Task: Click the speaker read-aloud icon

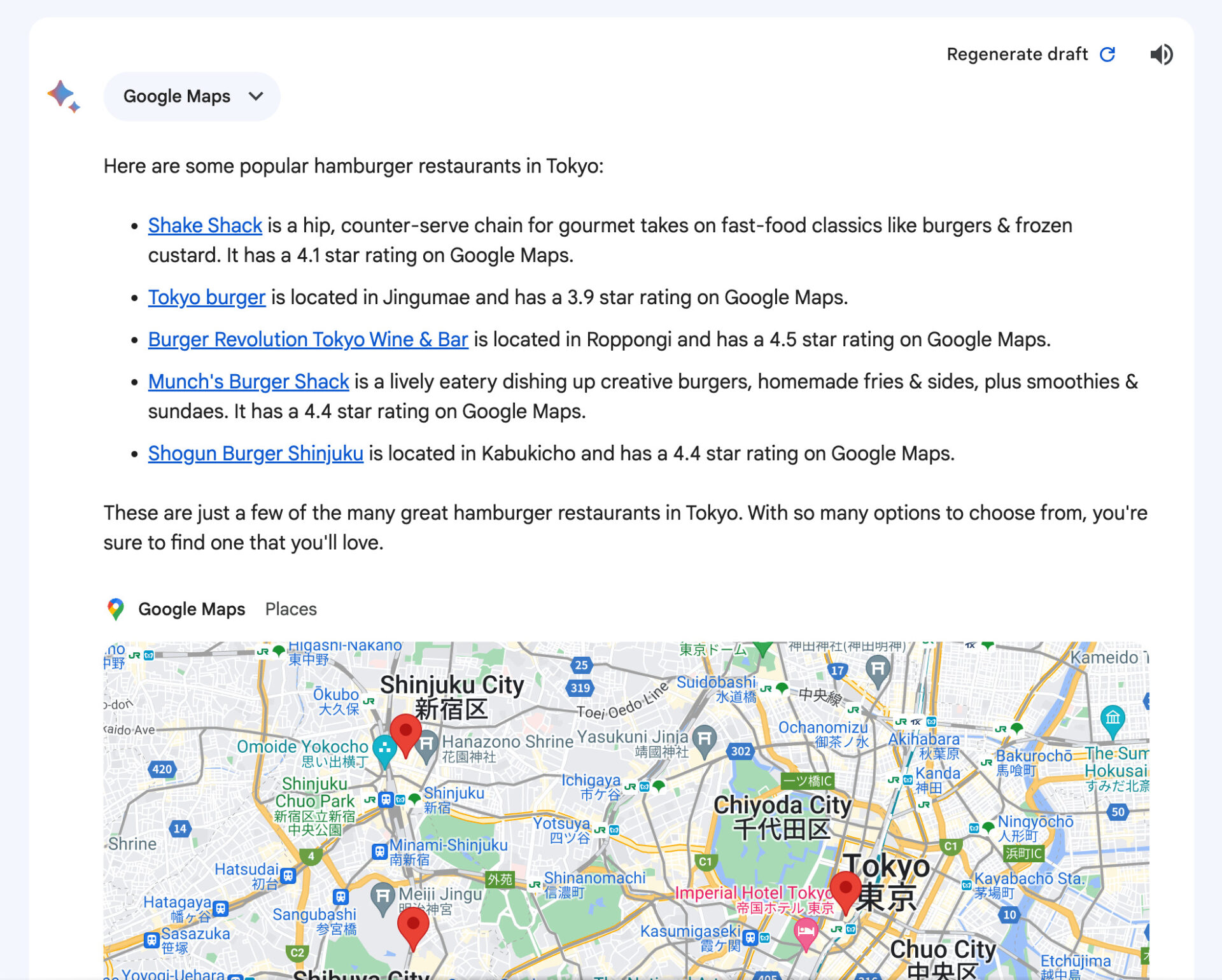Action: [x=1161, y=55]
